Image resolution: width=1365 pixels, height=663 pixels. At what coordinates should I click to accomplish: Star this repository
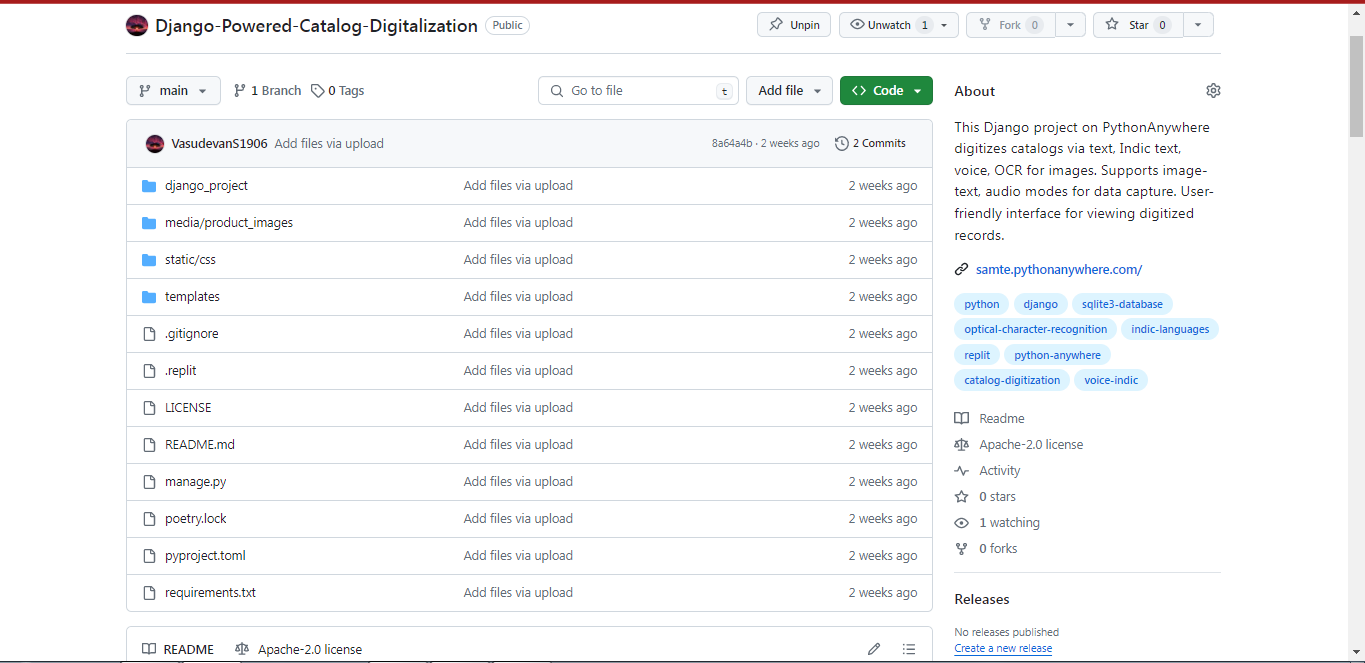(x=1138, y=25)
